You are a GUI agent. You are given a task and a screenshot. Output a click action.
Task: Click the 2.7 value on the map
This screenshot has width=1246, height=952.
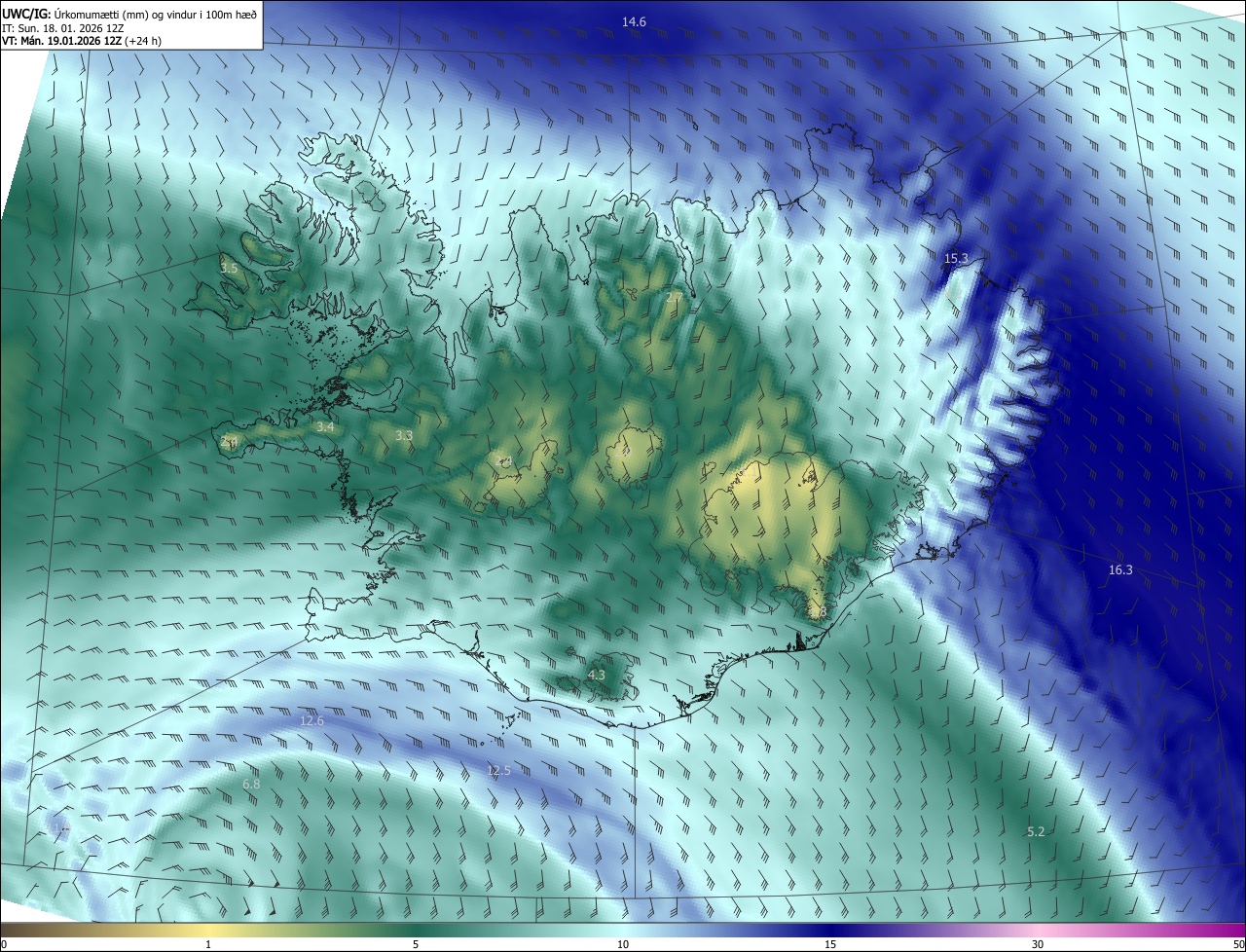point(674,296)
